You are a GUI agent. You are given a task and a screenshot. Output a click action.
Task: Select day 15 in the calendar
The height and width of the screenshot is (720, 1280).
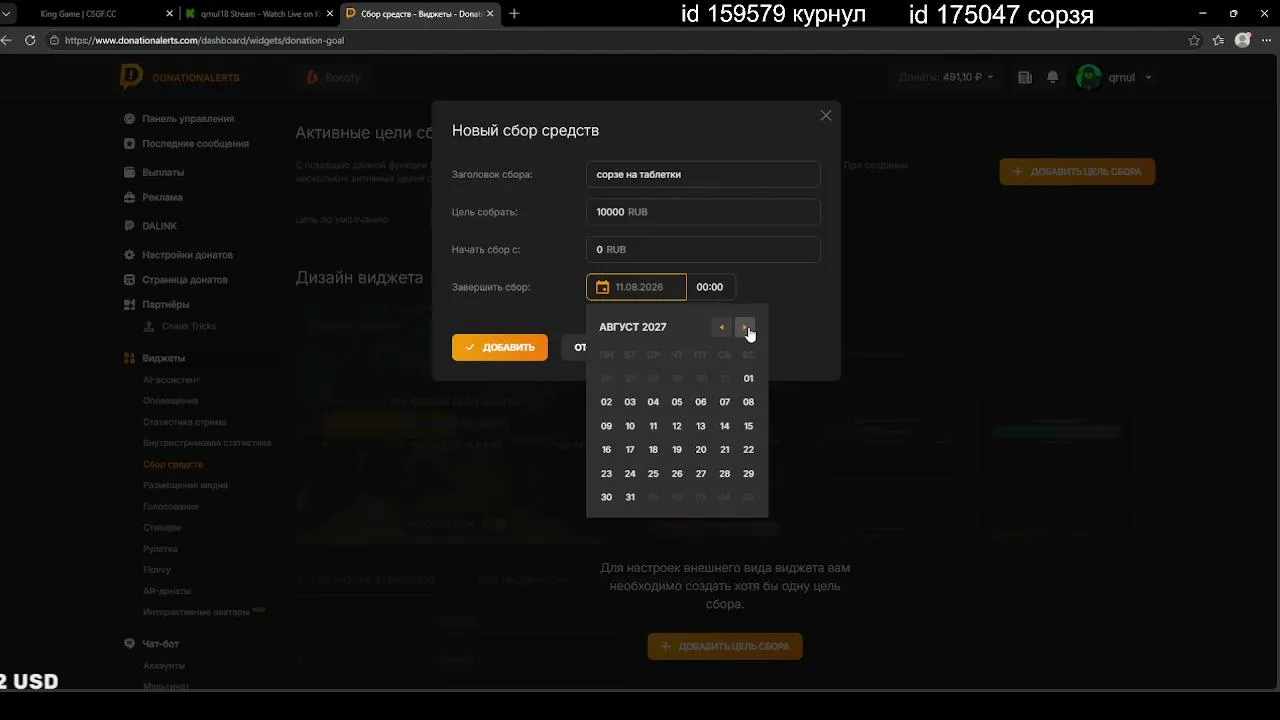tap(748, 426)
